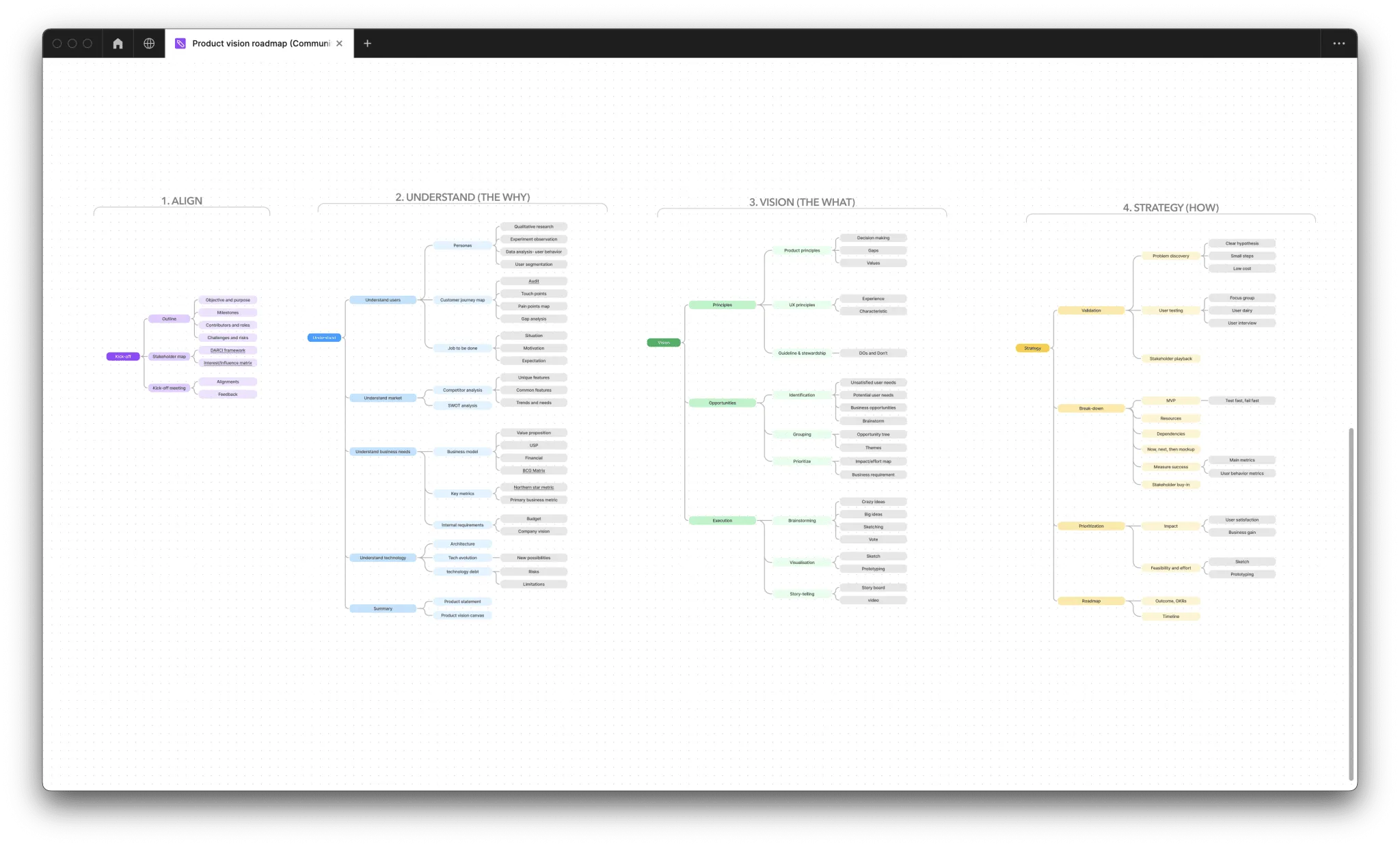Screen dimensions: 1400x847
Task: Select the Stakeholder playback node
Action: coord(1171,359)
